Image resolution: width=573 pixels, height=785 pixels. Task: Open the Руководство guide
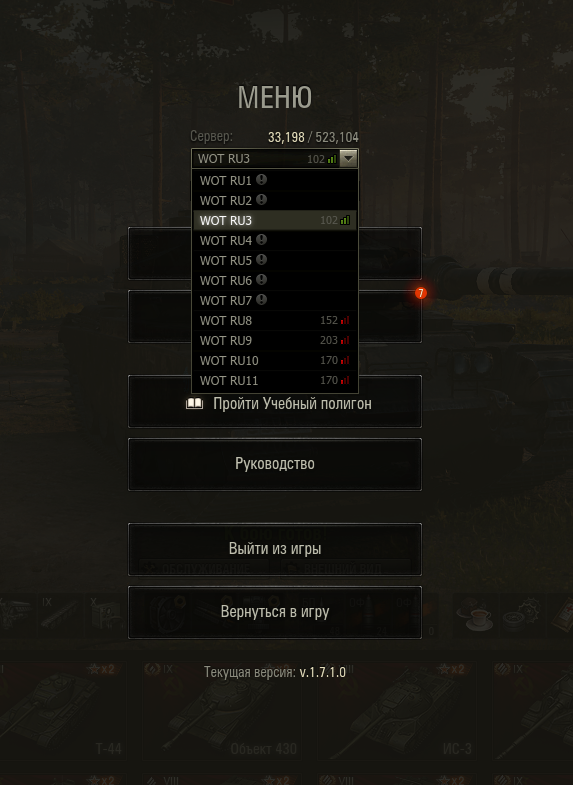[x=275, y=464]
